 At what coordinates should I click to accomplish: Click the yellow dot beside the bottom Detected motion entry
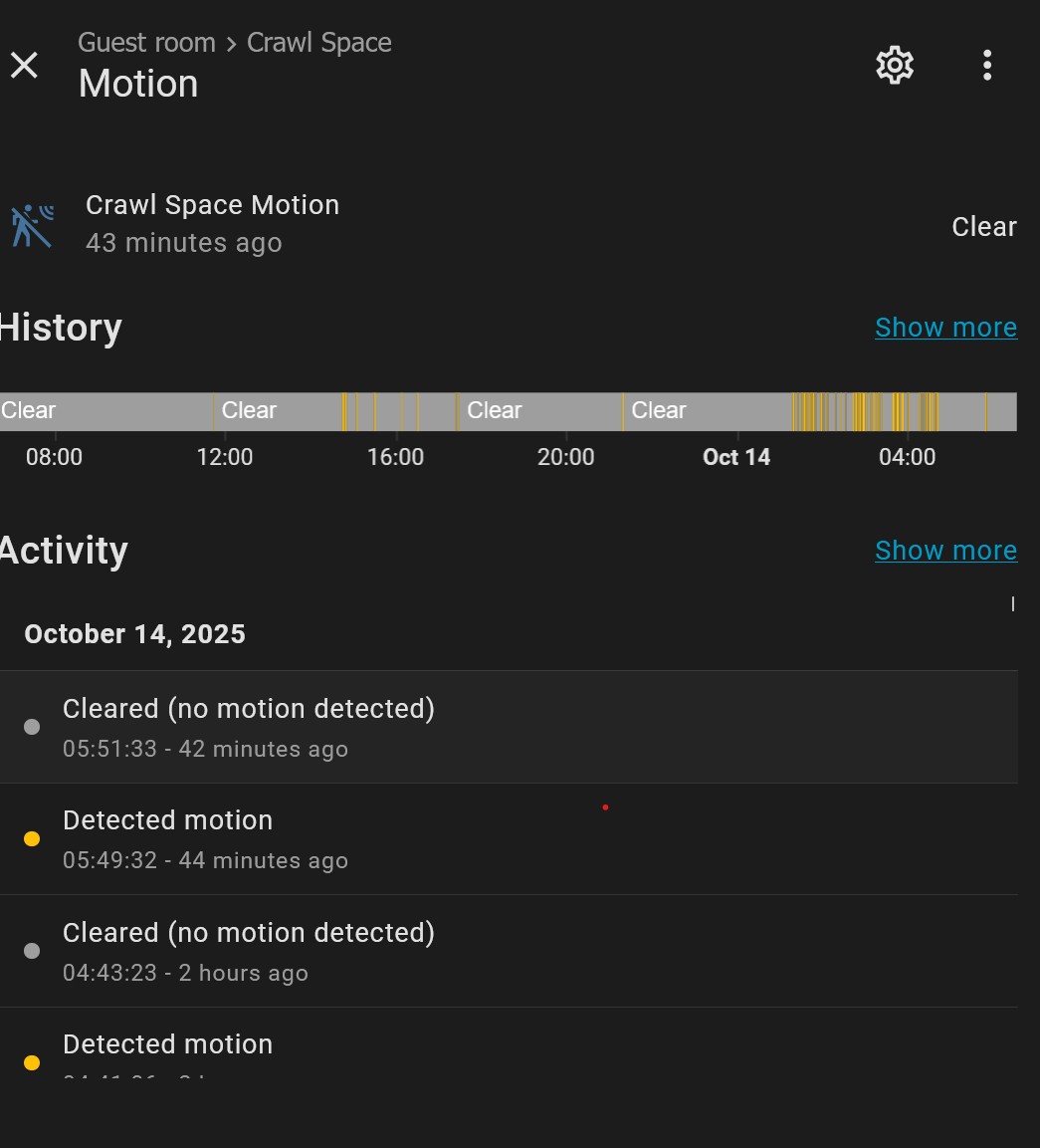tap(32, 1062)
